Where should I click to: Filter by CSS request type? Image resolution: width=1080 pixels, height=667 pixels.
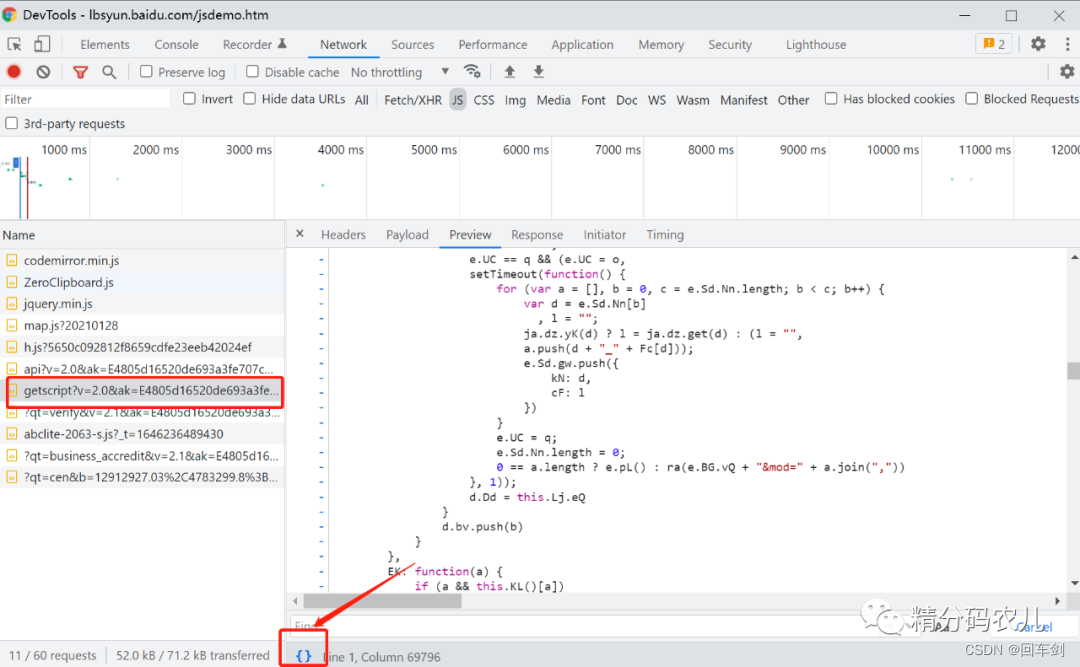[x=484, y=100]
